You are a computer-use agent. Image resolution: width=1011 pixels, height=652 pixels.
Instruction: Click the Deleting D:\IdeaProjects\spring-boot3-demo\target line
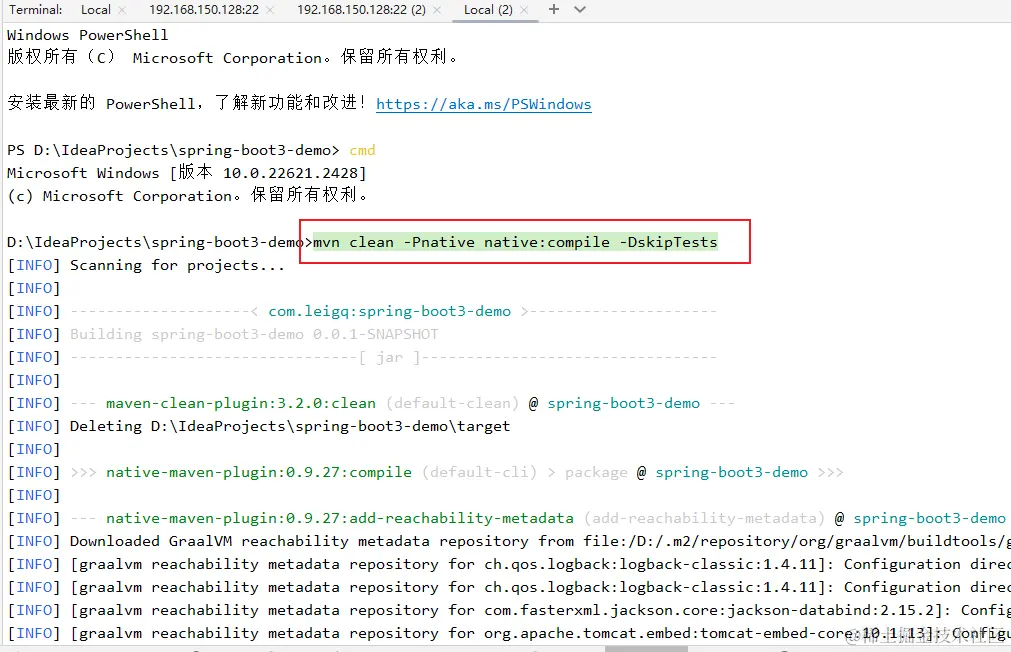[259, 426]
